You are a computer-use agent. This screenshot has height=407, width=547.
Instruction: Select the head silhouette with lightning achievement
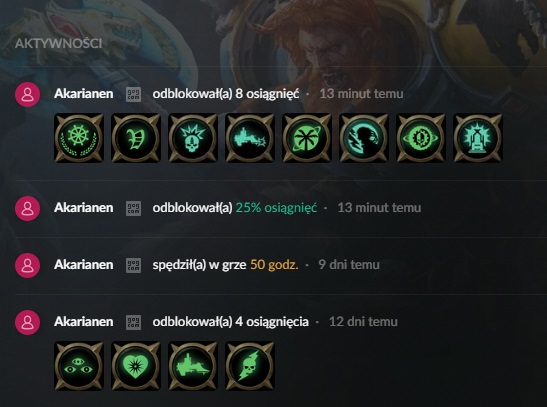tap(363, 138)
